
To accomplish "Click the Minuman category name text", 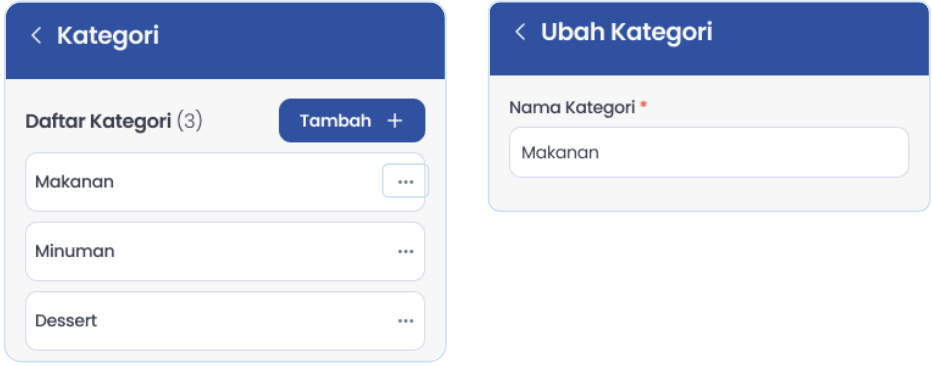I will pyautogui.click(x=75, y=251).
